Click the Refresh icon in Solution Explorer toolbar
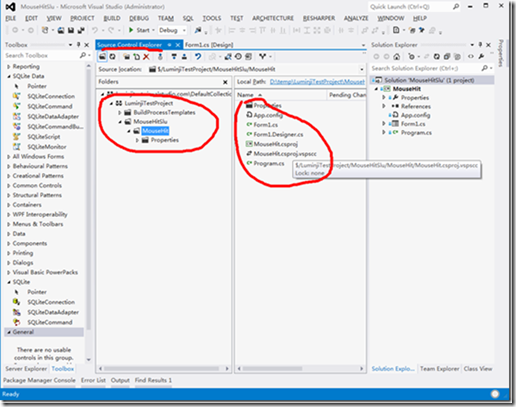 click(437, 57)
